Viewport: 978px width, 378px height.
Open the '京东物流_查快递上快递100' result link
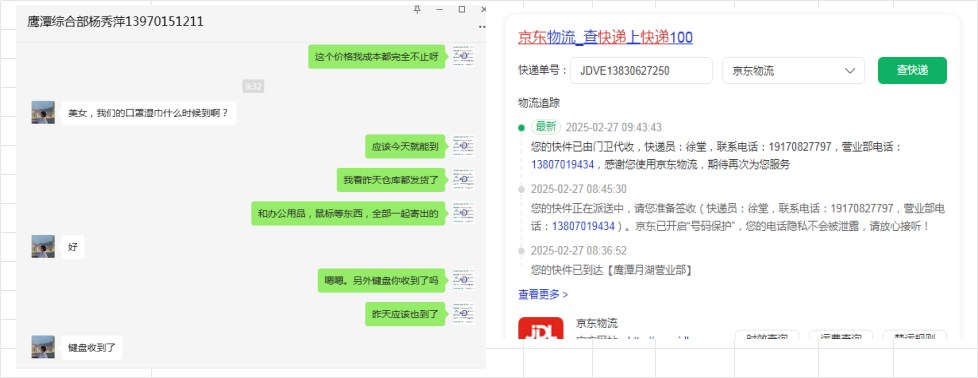605,37
